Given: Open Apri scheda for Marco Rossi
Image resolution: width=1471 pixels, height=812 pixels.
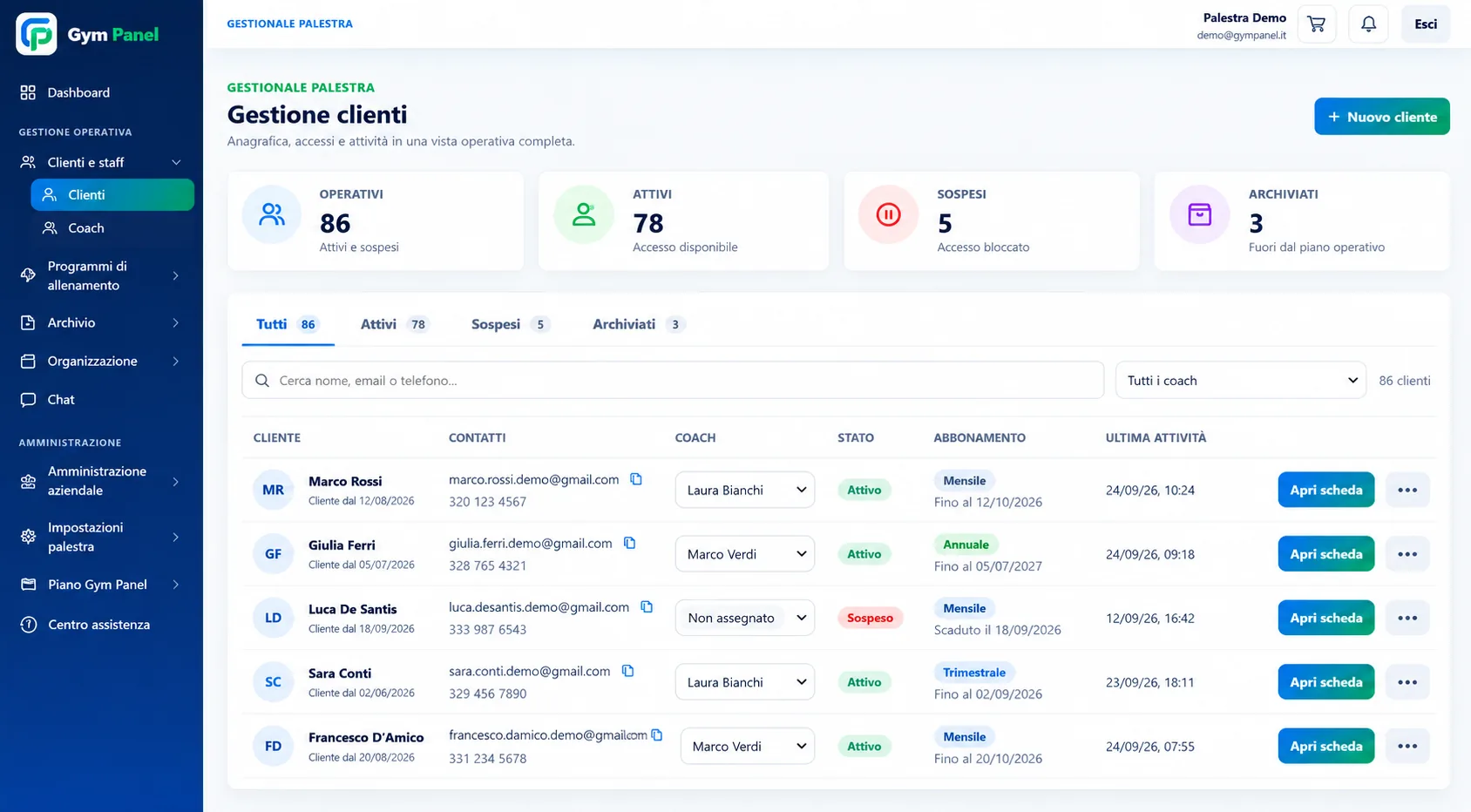Looking at the screenshot, I should 1325,490.
